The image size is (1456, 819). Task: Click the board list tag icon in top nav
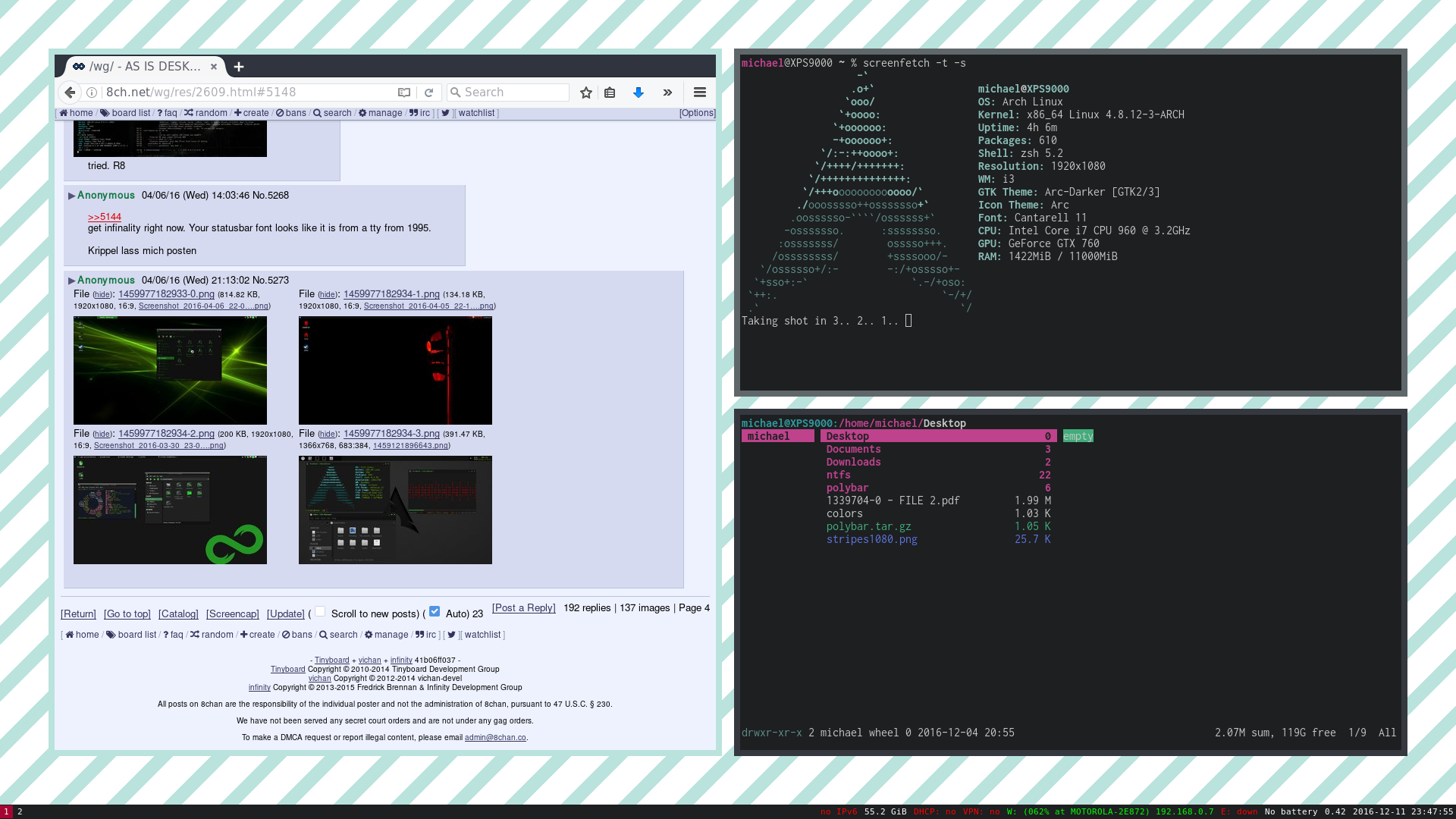click(105, 113)
